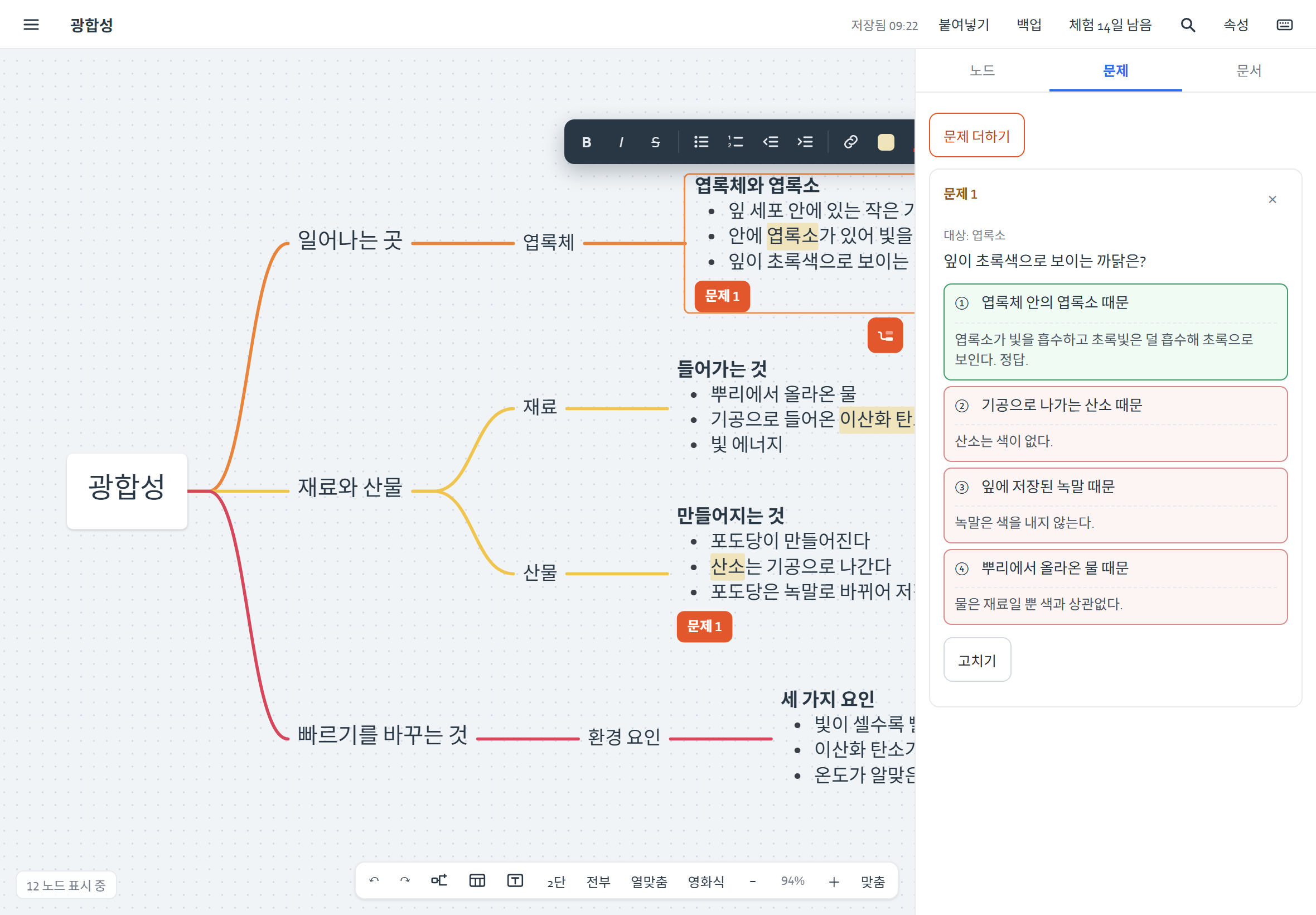Toggle bold formatting
Viewport: 1316px width, 915px height.
pyautogui.click(x=586, y=142)
